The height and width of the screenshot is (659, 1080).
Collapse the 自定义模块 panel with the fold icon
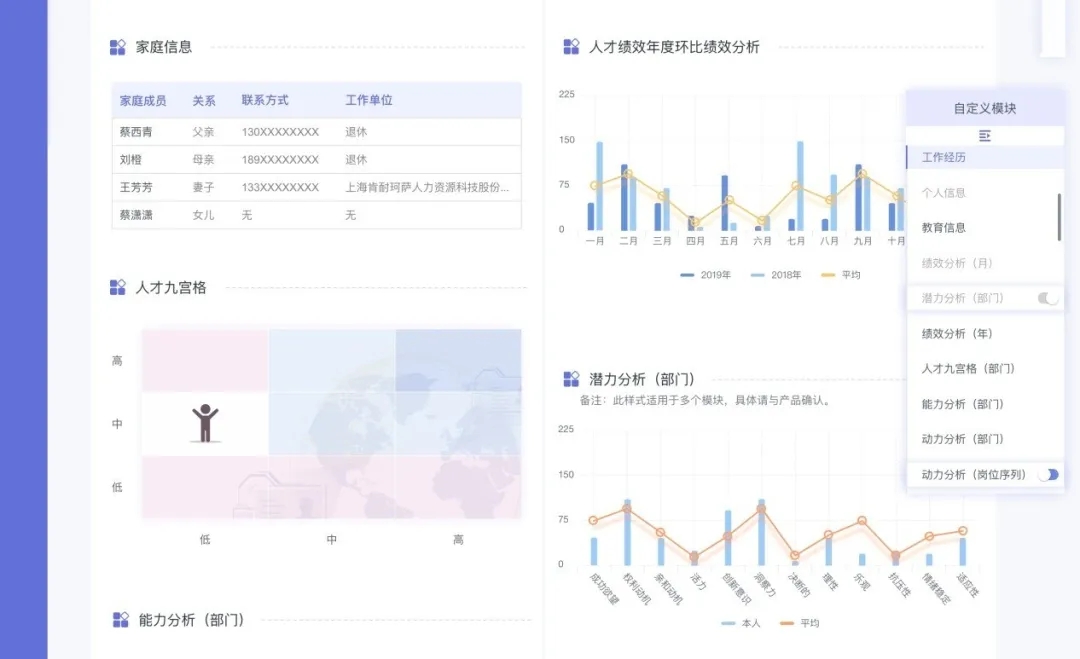coord(985,135)
